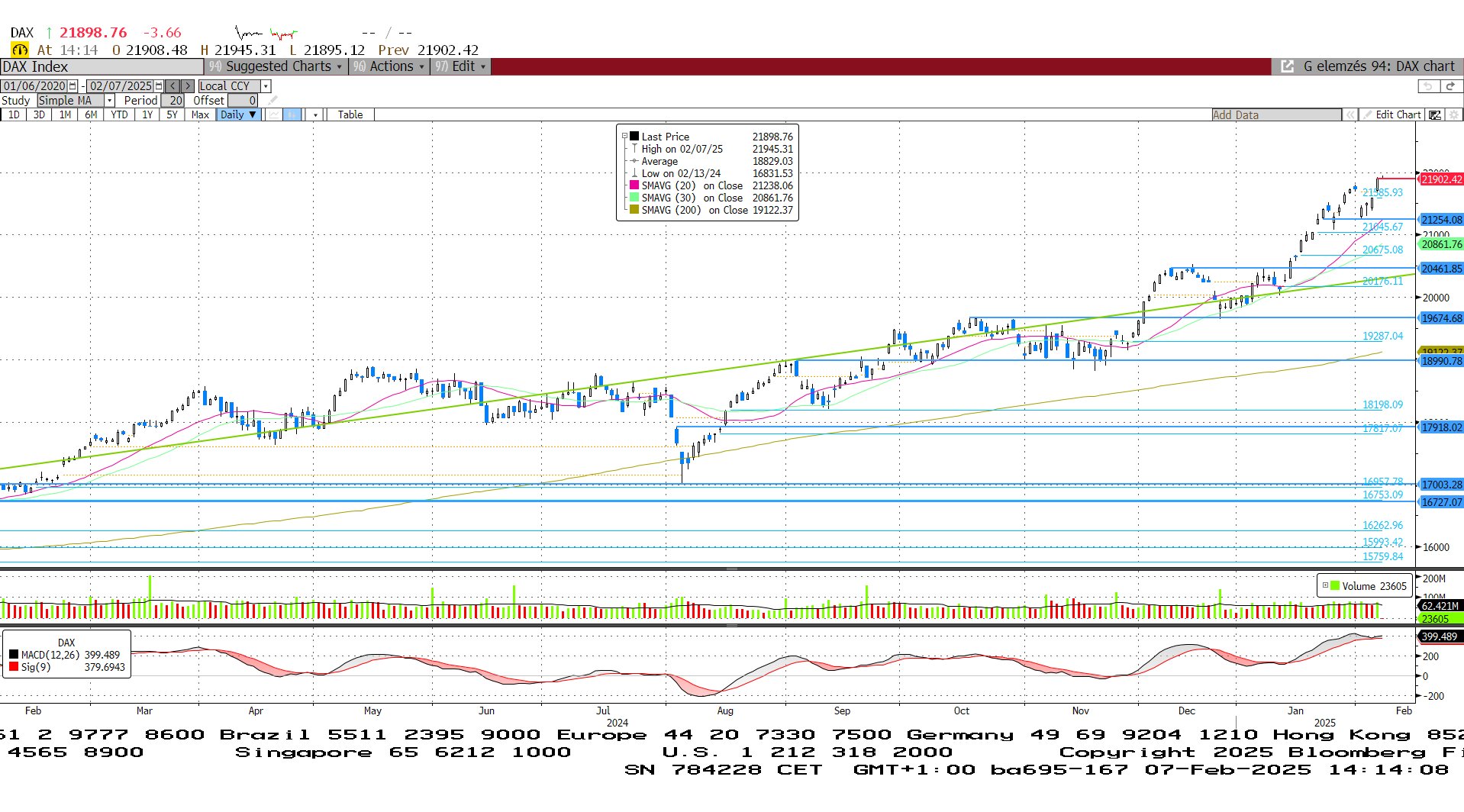Select the candlestick chart type icon
Viewport: 1464px width, 812px height.
(x=292, y=114)
